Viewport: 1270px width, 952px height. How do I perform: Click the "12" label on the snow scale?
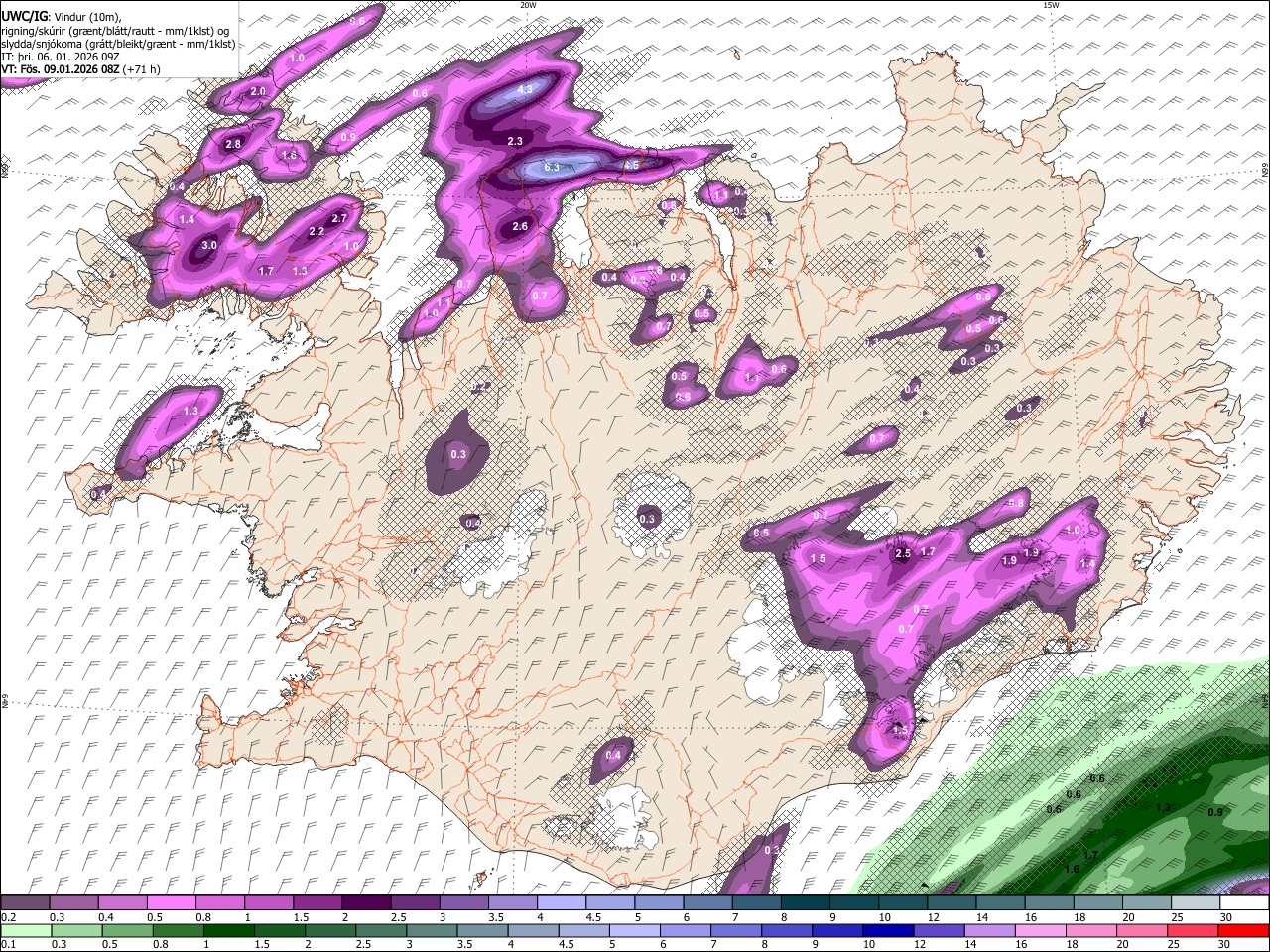point(933,917)
